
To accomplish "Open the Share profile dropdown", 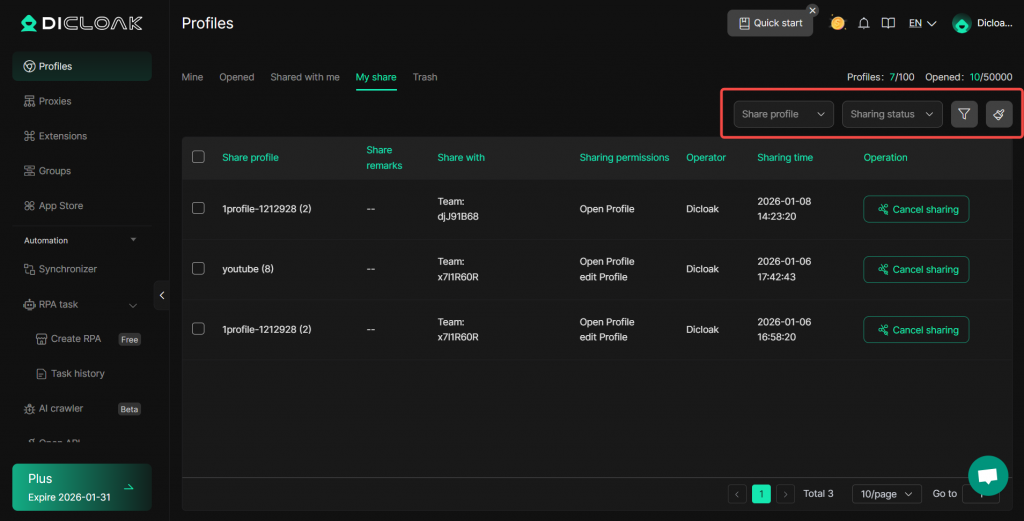I will [784, 114].
